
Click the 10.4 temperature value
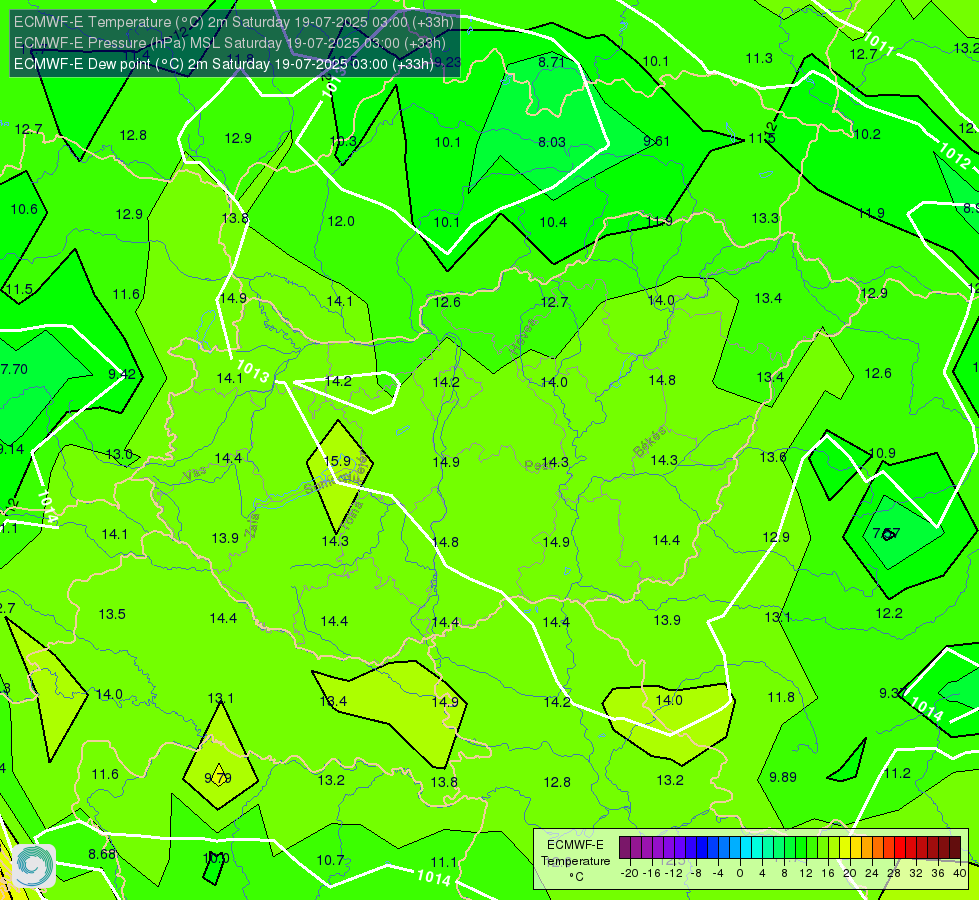click(553, 222)
